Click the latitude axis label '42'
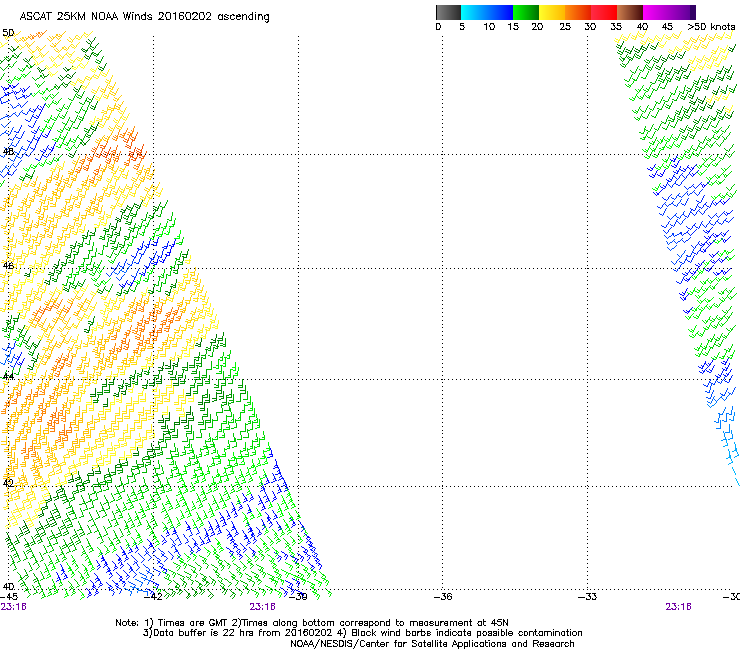Viewport: 740px width, 650px height. pos(8,483)
